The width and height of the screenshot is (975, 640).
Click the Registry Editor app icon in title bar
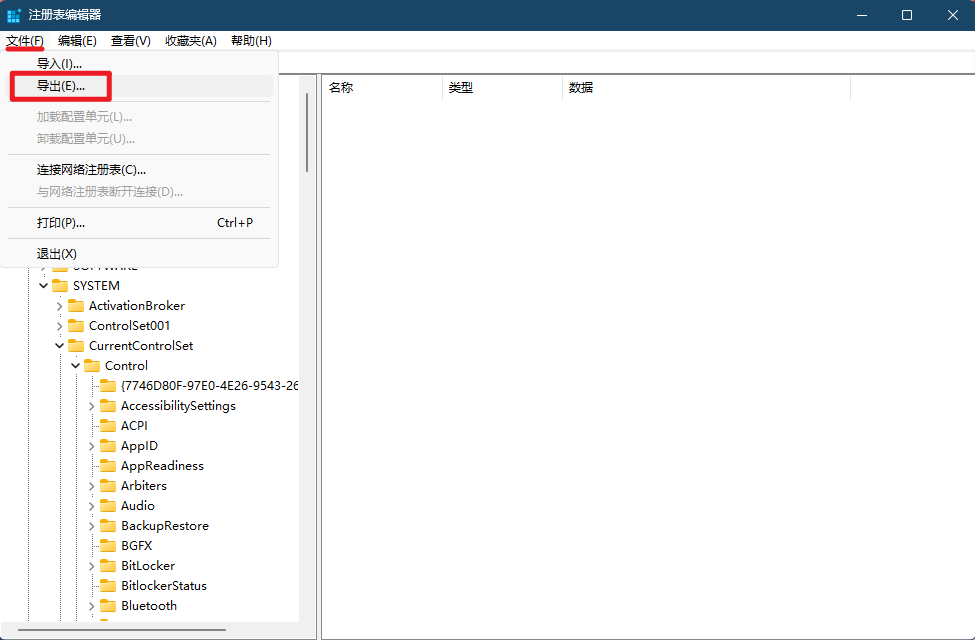[x=14, y=15]
